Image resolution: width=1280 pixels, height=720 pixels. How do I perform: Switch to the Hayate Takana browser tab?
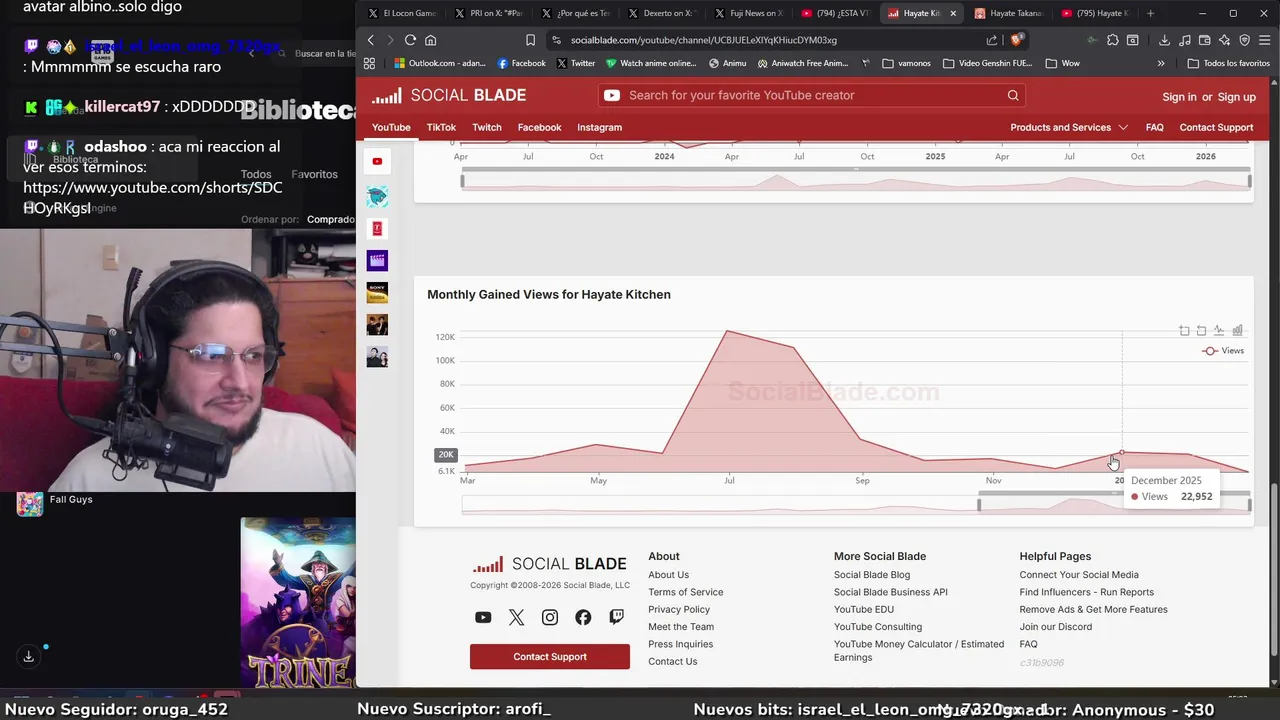pos(1008,13)
